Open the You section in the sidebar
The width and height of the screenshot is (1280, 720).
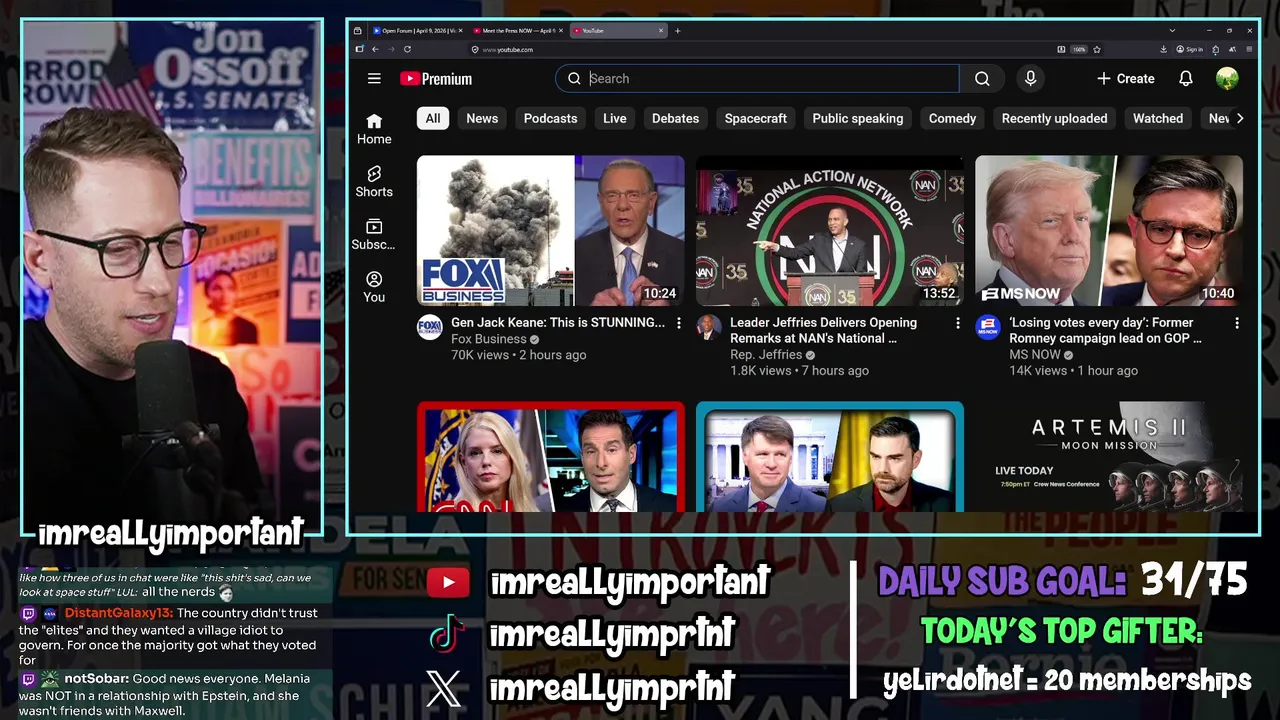point(374,288)
